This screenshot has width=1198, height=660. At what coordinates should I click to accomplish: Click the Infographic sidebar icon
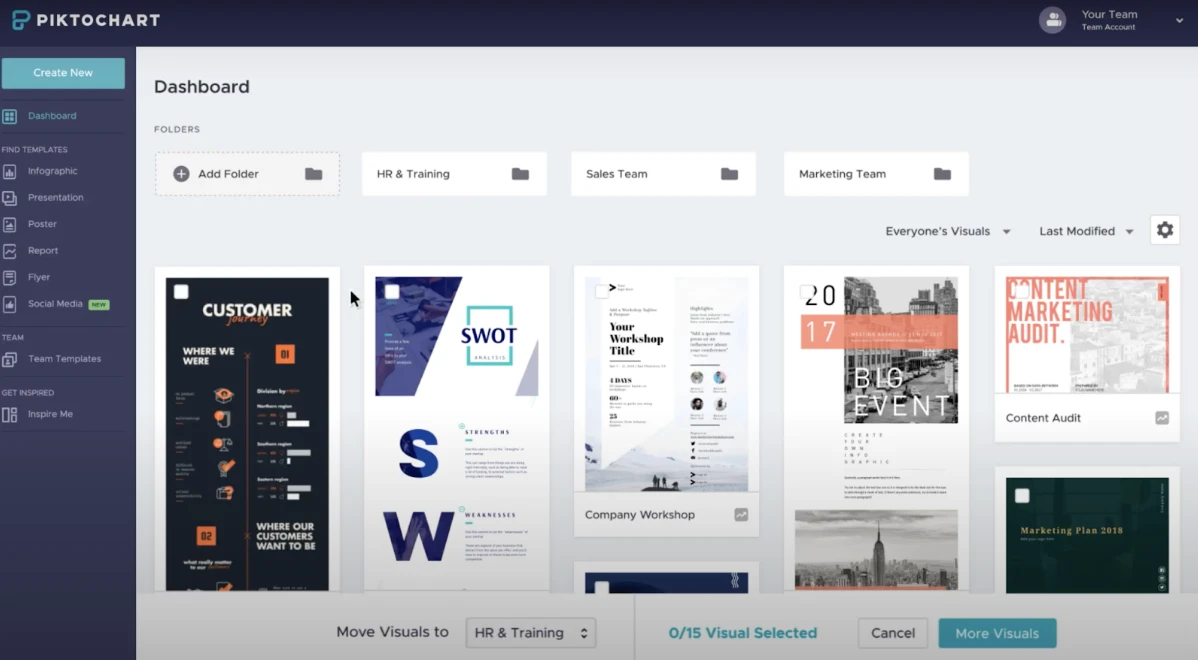(x=10, y=171)
